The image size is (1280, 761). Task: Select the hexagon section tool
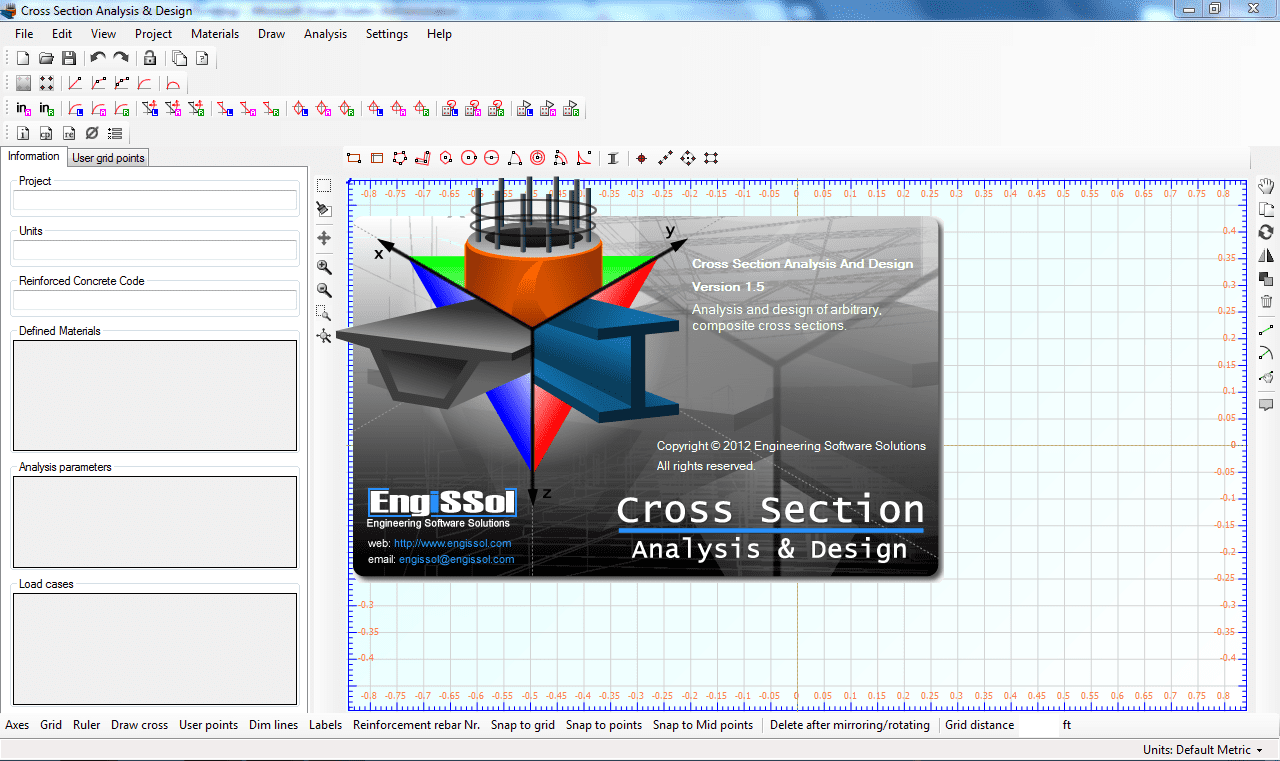tap(446, 158)
